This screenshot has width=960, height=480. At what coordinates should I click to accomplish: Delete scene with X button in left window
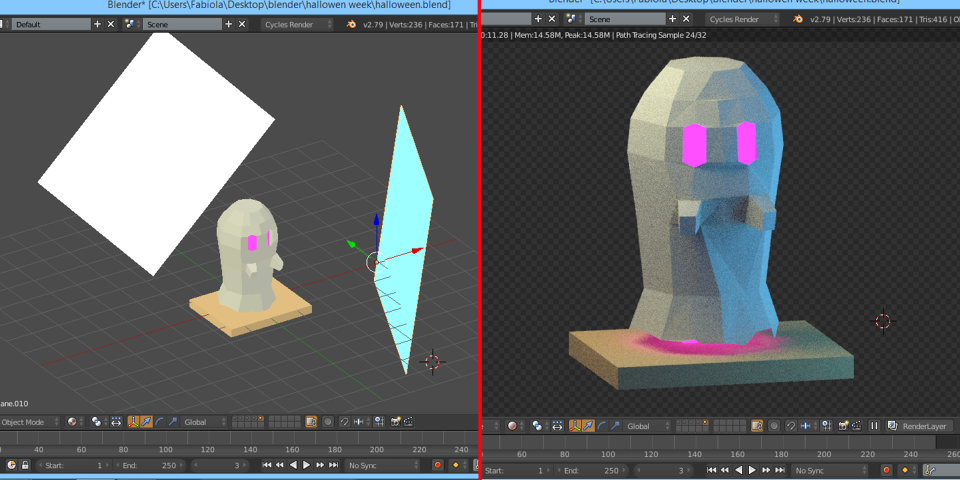point(242,24)
